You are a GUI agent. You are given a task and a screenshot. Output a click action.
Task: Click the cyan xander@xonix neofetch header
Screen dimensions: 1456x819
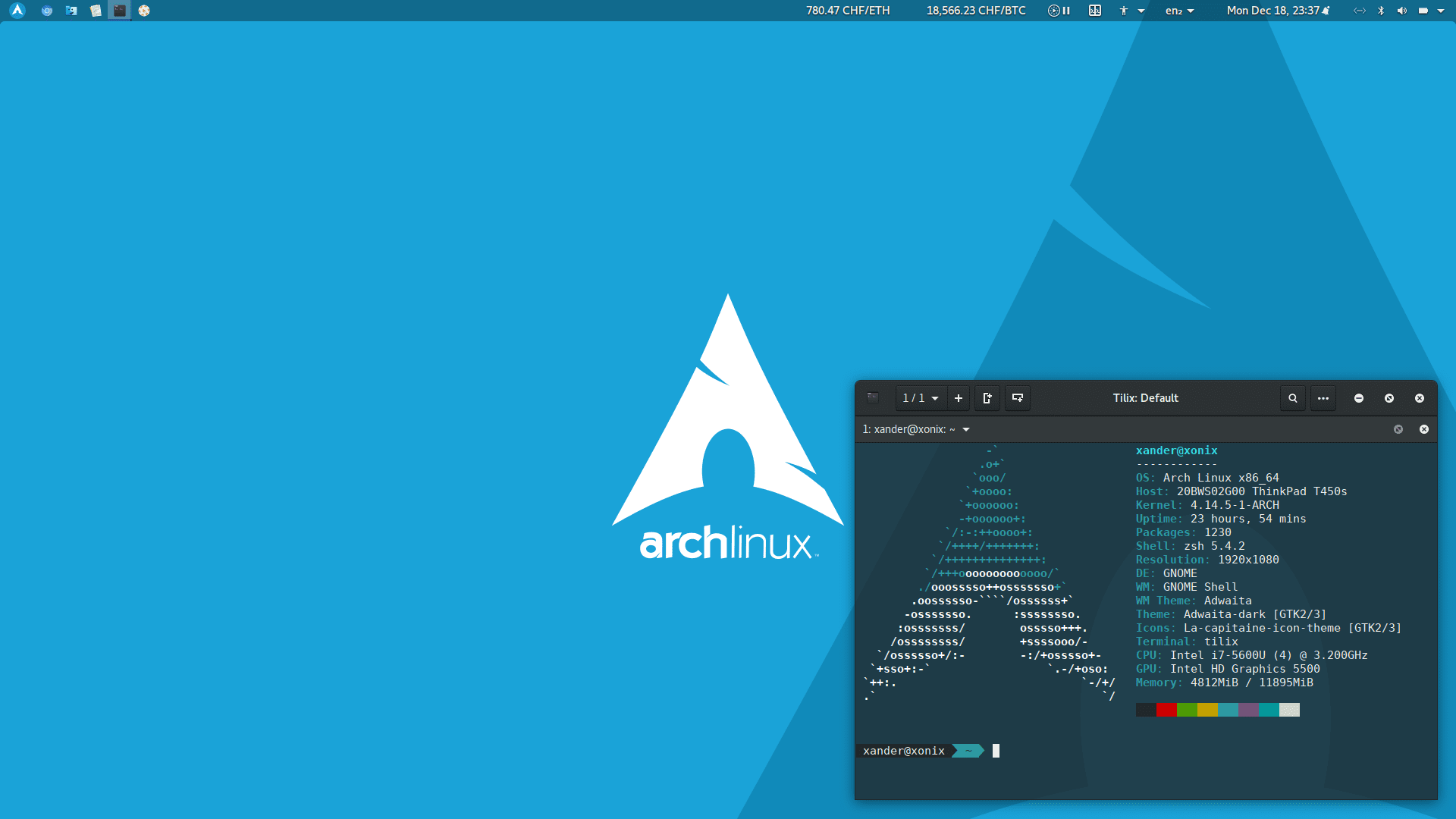pos(1176,450)
